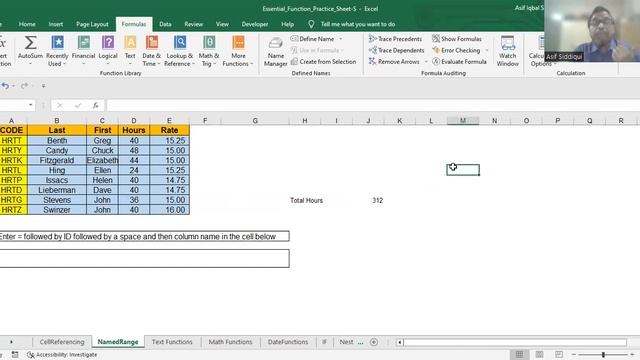Switch to Page Break Preview in status bar
Viewport: 640px width, 360px height.
pos(559,354)
